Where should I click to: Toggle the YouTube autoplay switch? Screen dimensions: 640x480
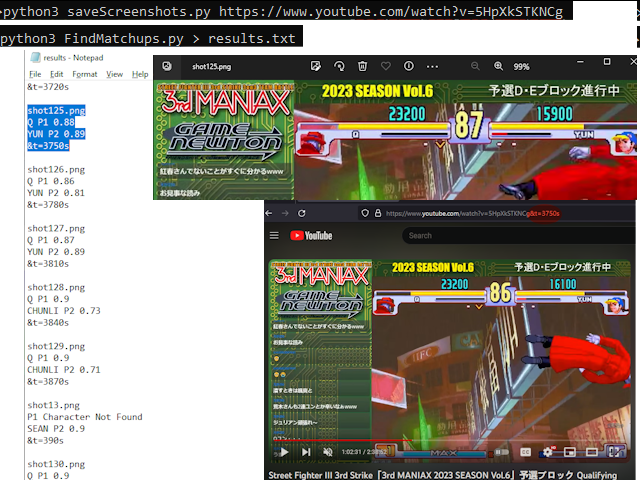tap(502, 452)
